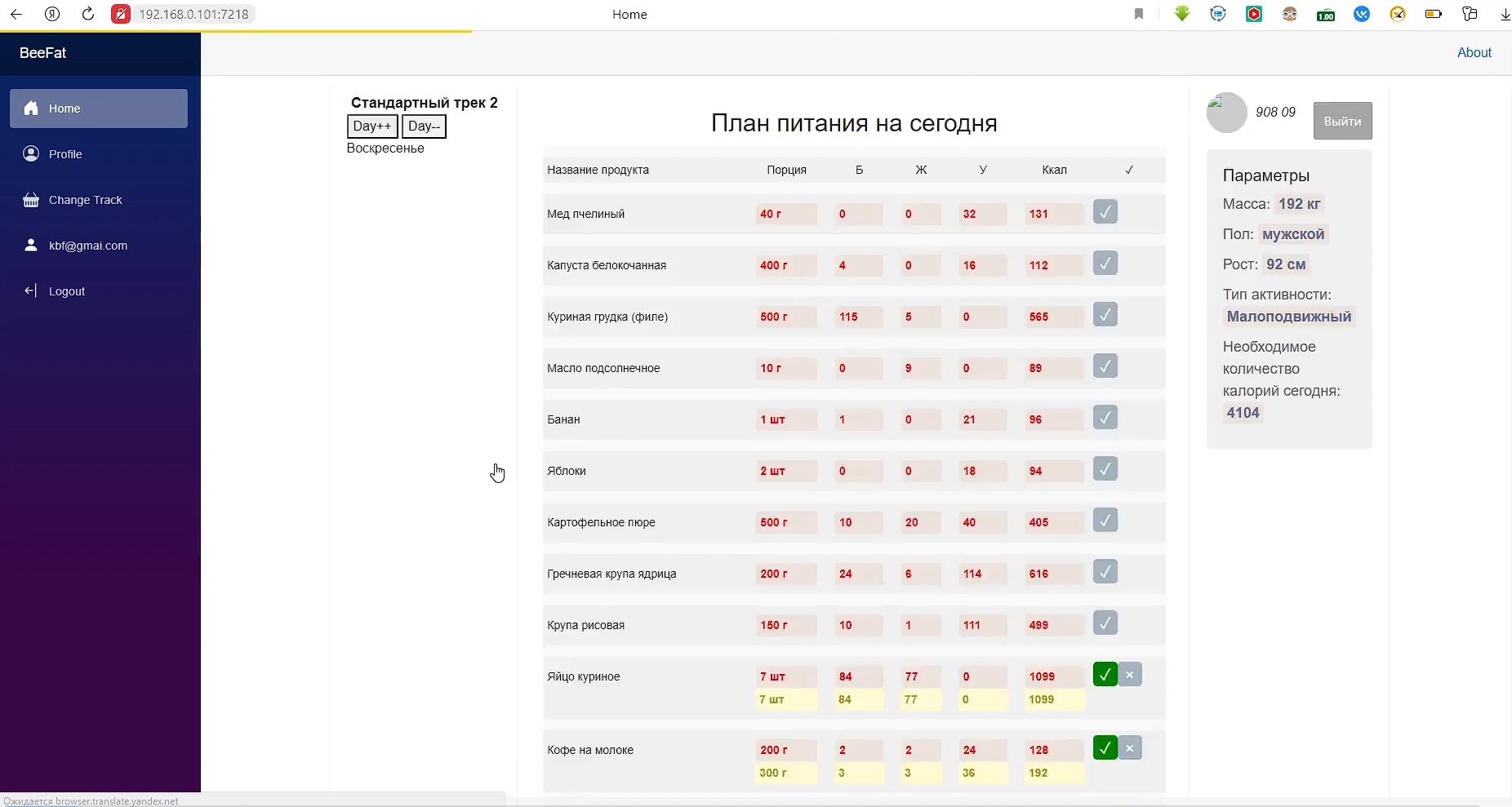Click the day label Воскресенье
Screen dimensions: 1512x807
coord(385,149)
